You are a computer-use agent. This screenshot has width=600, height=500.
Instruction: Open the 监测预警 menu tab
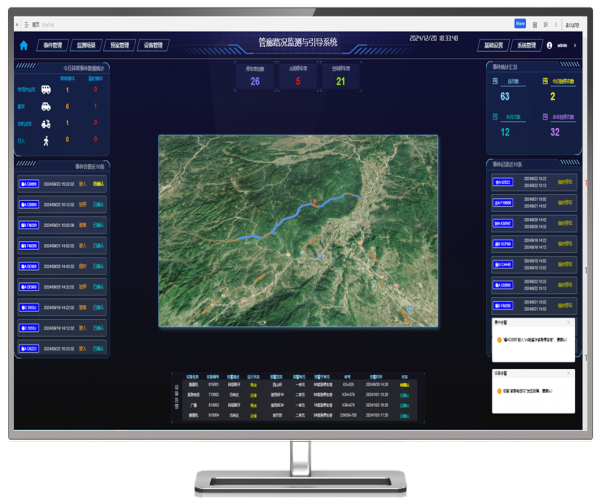(87, 45)
